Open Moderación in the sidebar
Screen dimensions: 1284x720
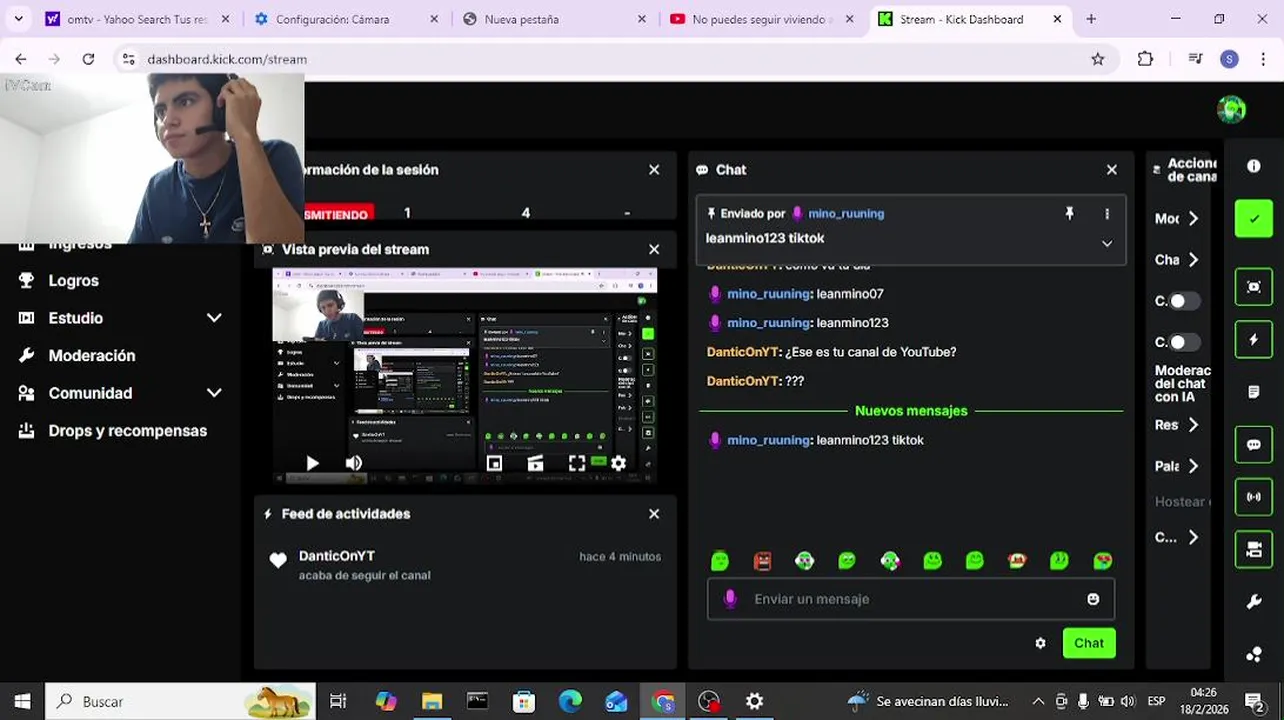point(92,356)
